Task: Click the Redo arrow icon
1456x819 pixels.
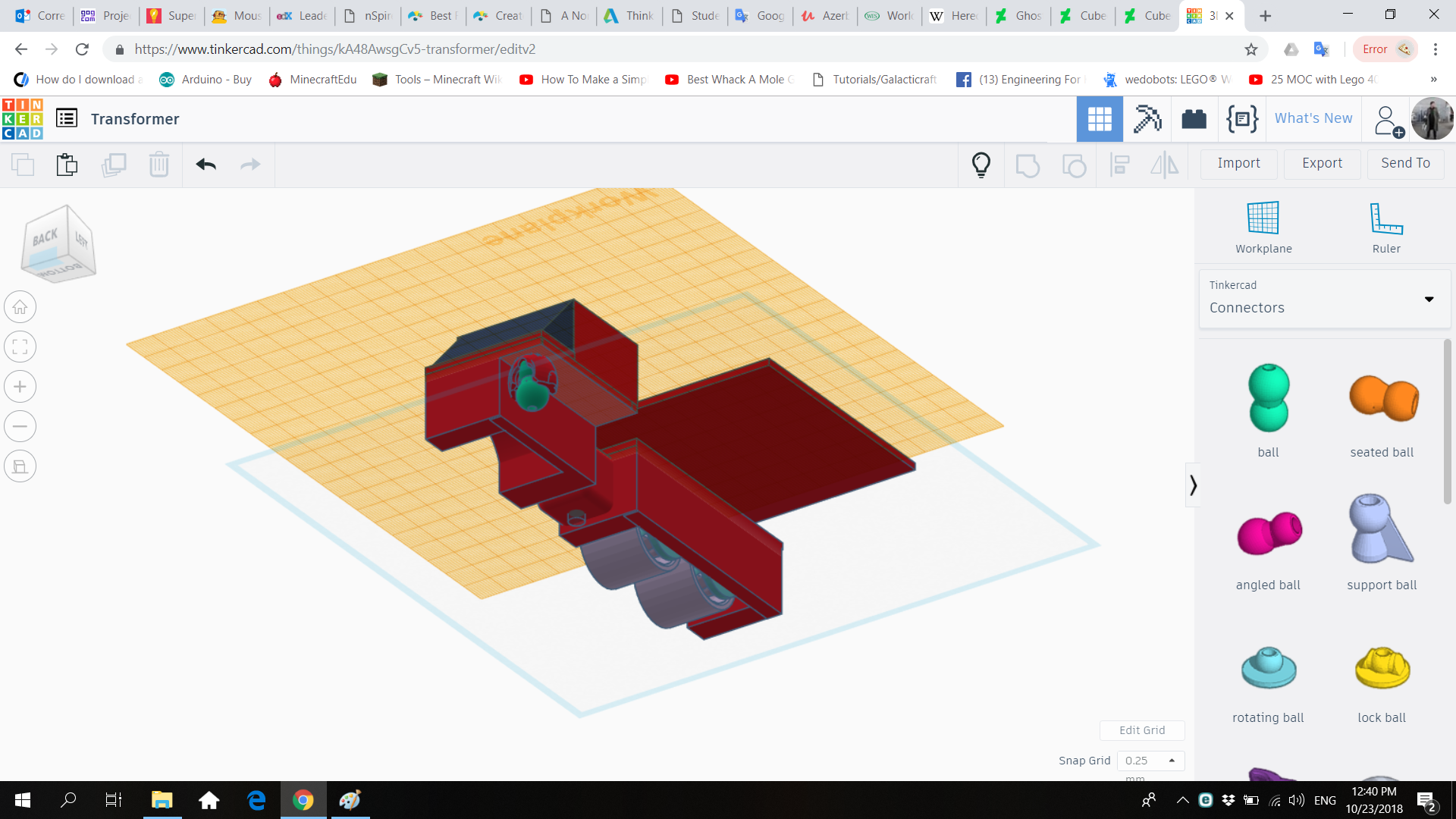Action: pyautogui.click(x=250, y=164)
